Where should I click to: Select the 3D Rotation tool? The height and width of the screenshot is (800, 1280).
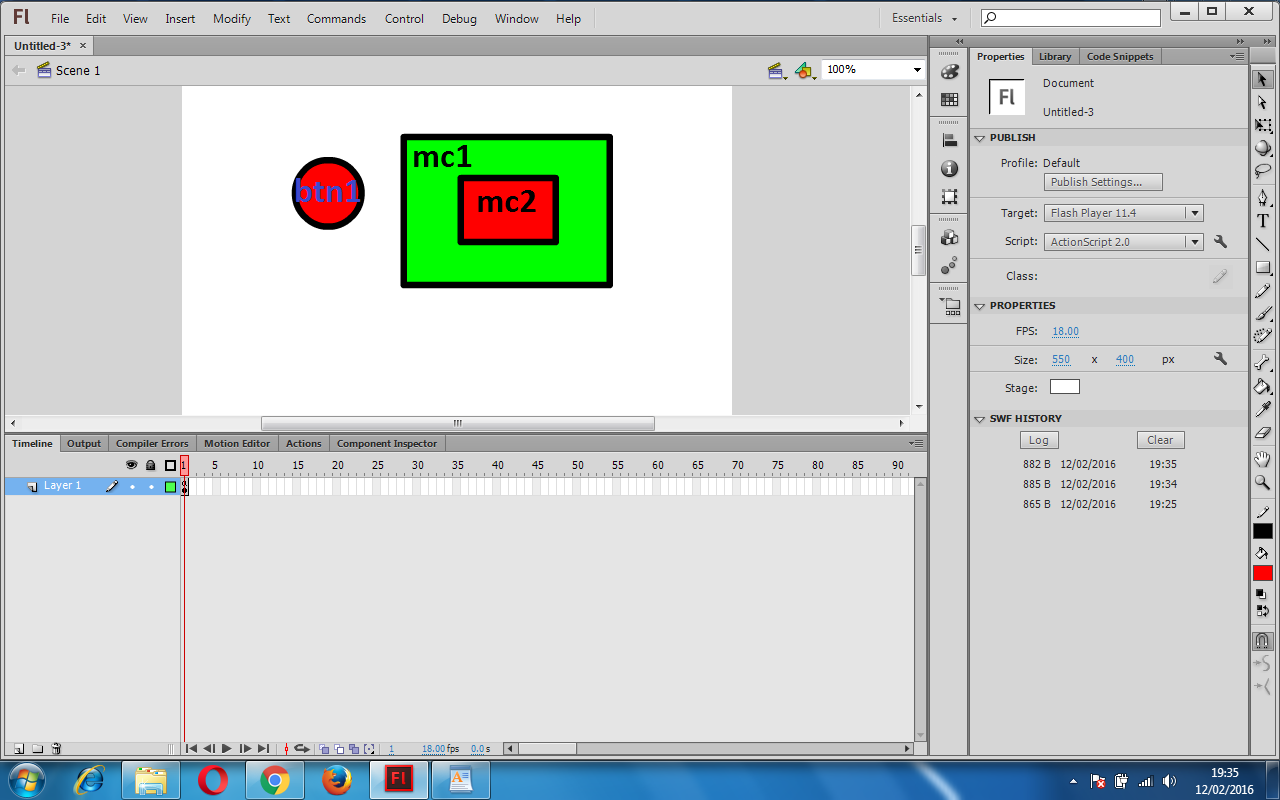point(1263,148)
